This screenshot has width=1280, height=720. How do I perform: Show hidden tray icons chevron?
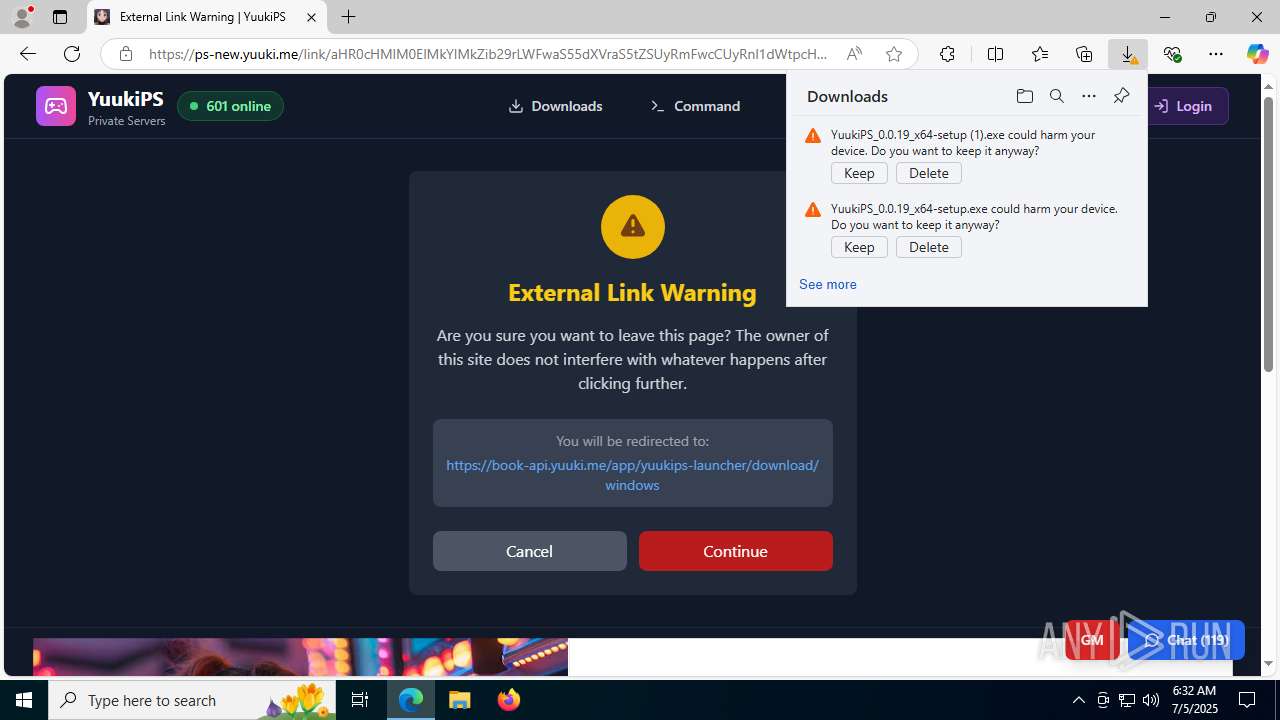tap(1078, 700)
